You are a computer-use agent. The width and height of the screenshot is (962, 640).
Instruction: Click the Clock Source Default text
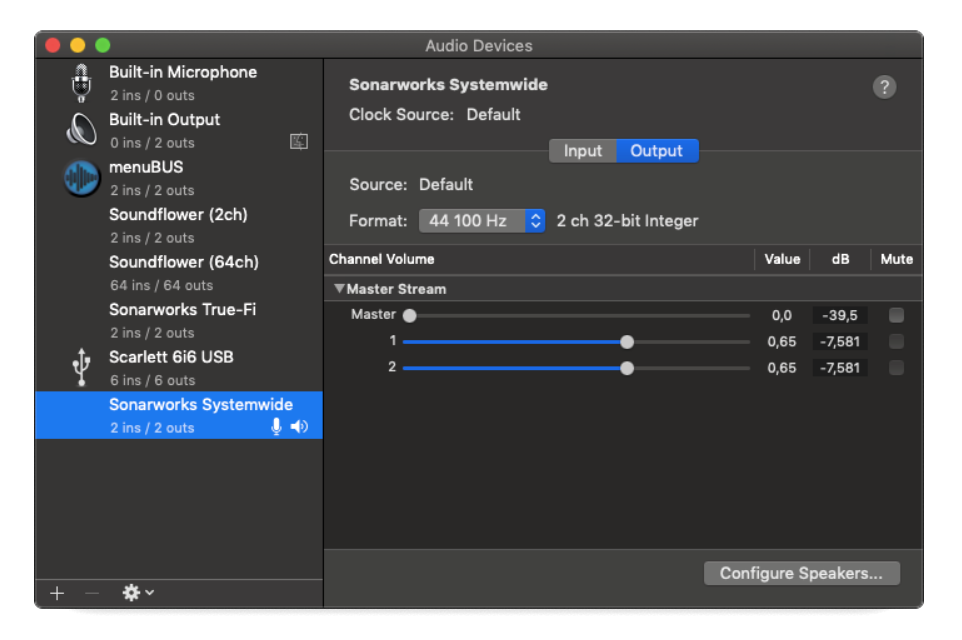pos(434,115)
